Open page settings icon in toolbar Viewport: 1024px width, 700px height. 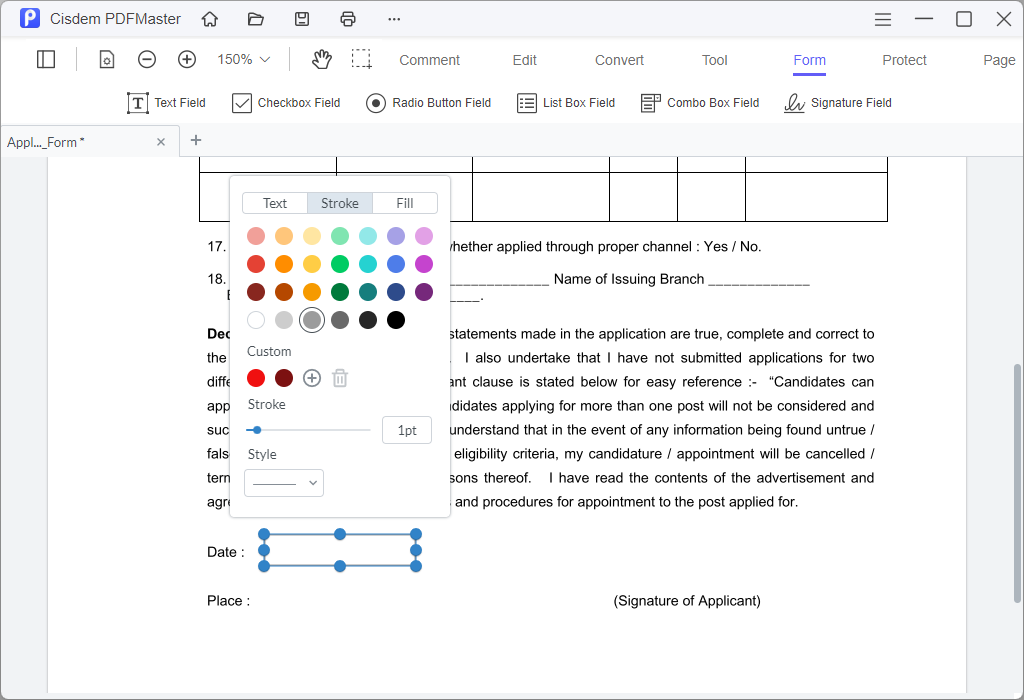click(x=106, y=59)
